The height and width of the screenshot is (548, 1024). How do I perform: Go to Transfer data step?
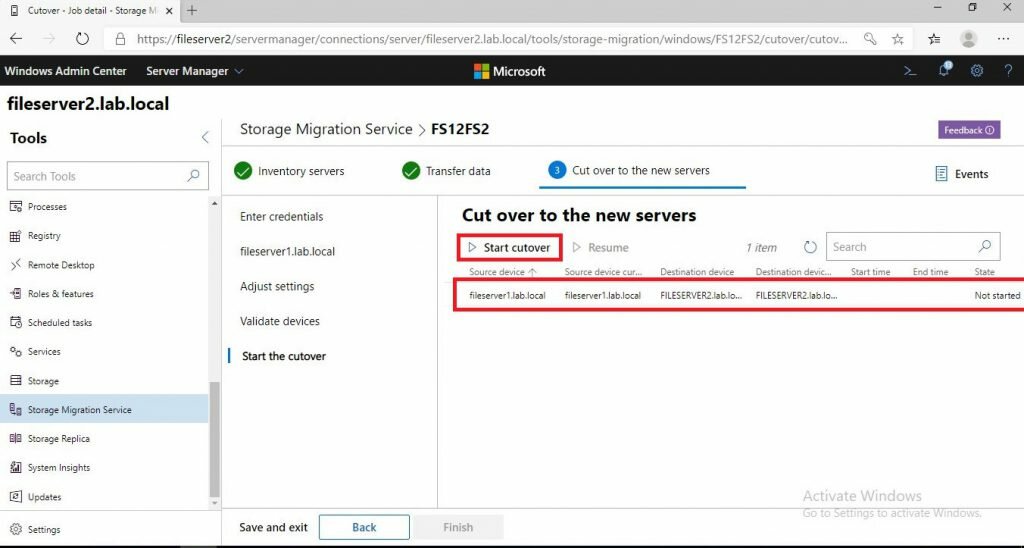click(446, 171)
